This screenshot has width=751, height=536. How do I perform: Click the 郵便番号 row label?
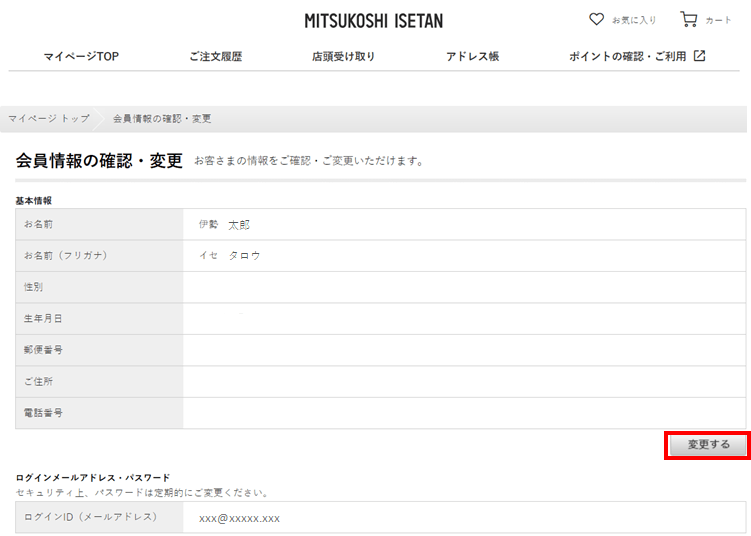point(44,350)
